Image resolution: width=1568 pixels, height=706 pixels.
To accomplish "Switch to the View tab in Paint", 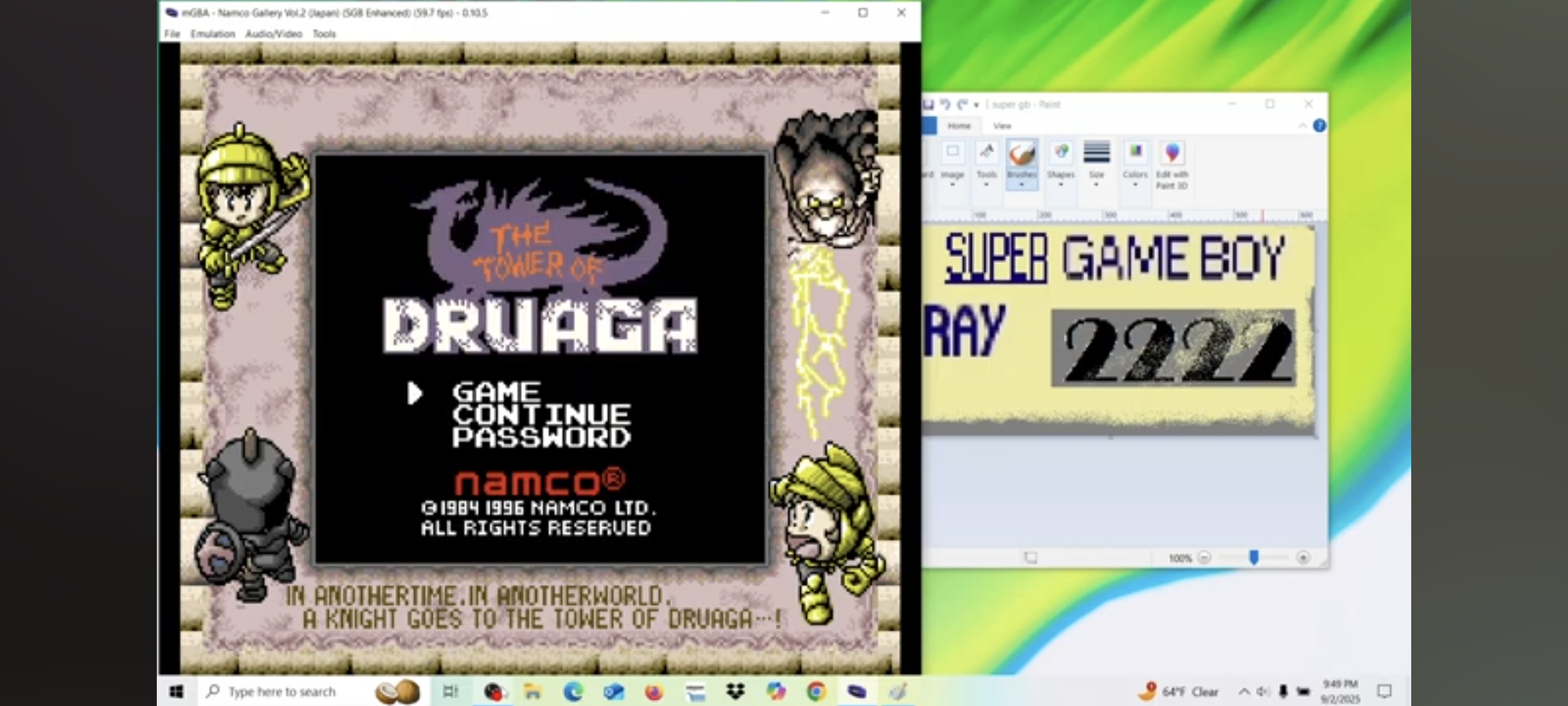I will [x=1002, y=126].
